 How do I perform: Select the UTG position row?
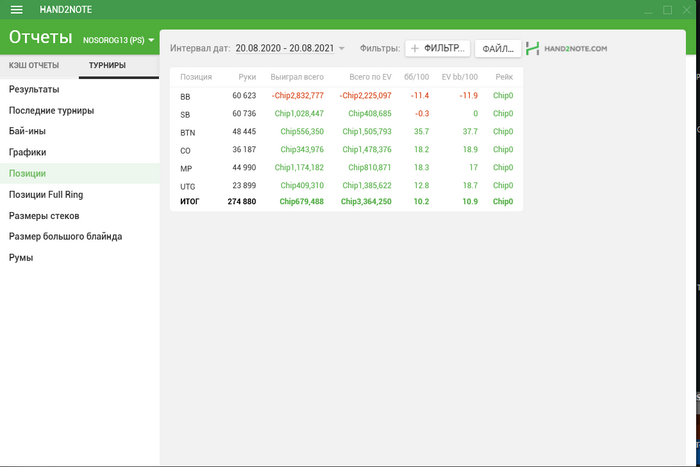coord(346,185)
